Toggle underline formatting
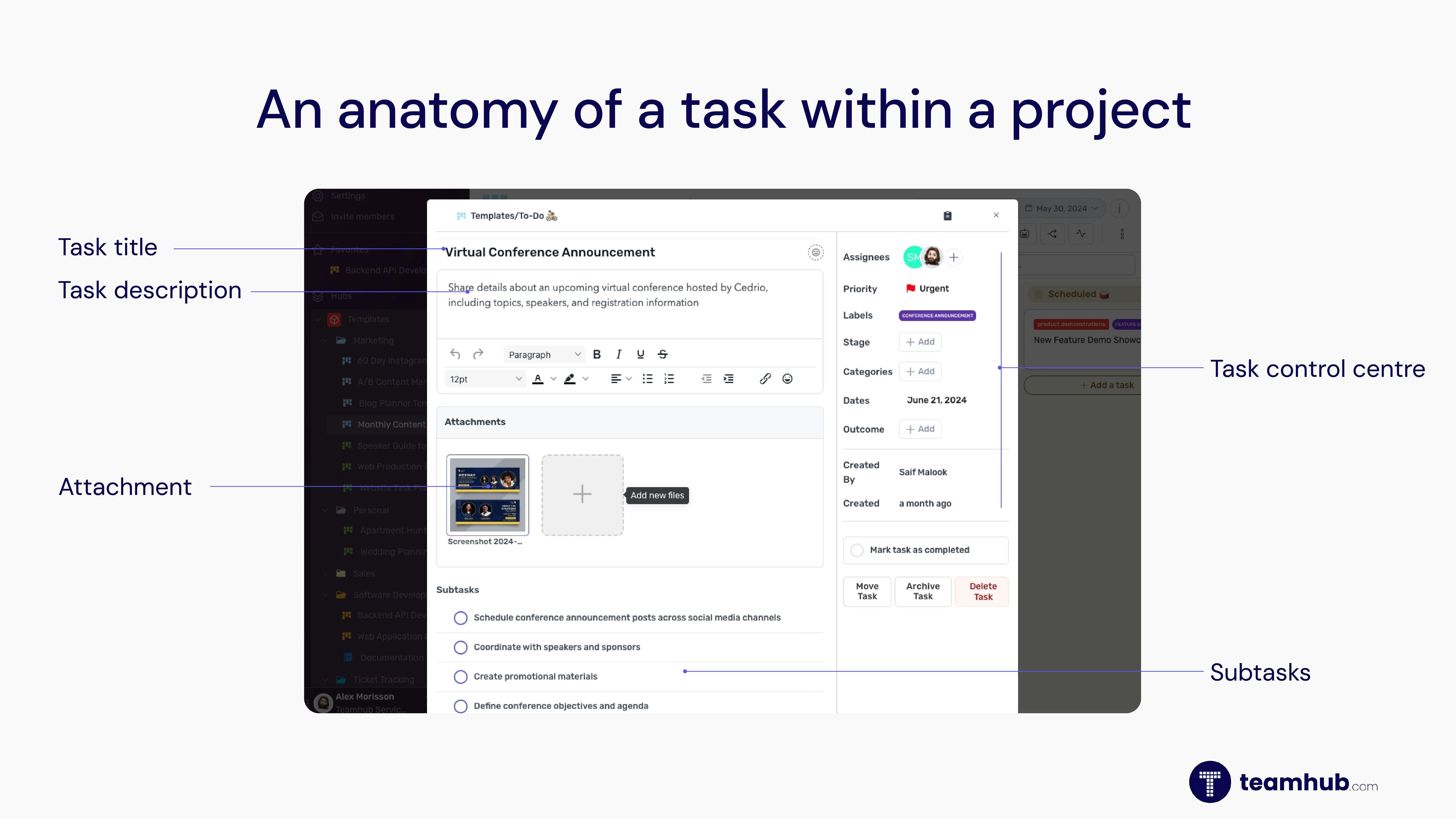The image size is (1456, 819). pos(640,354)
